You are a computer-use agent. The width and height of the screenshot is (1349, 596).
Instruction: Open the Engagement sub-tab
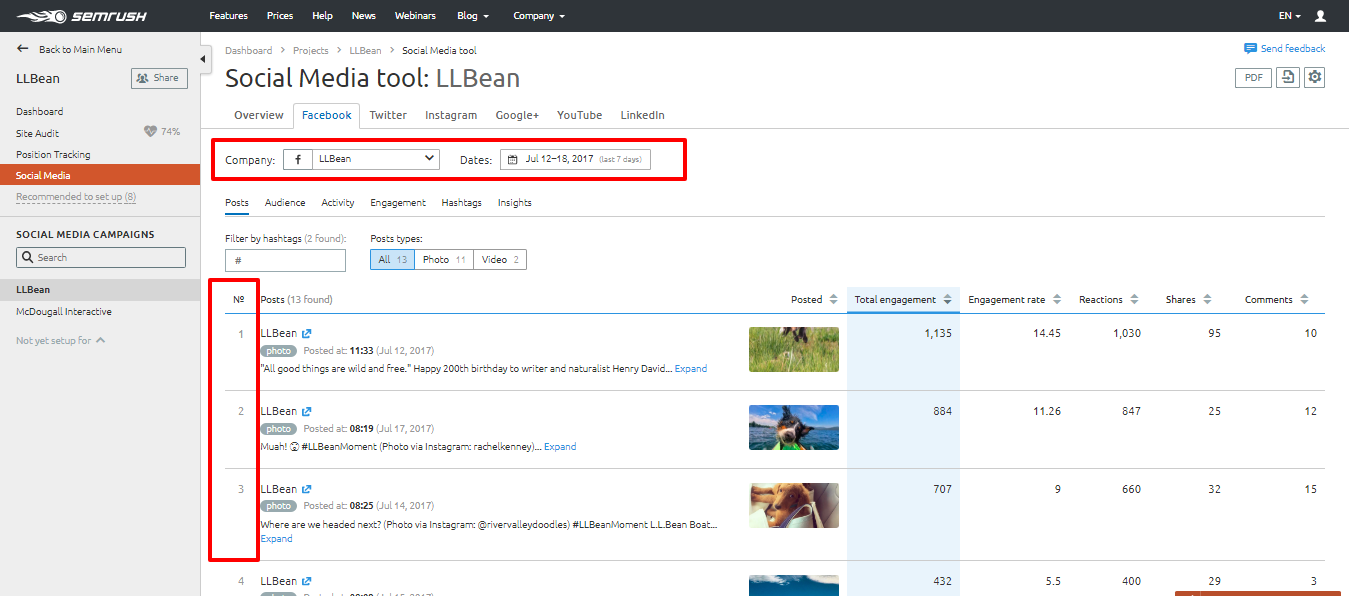[x=398, y=203]
